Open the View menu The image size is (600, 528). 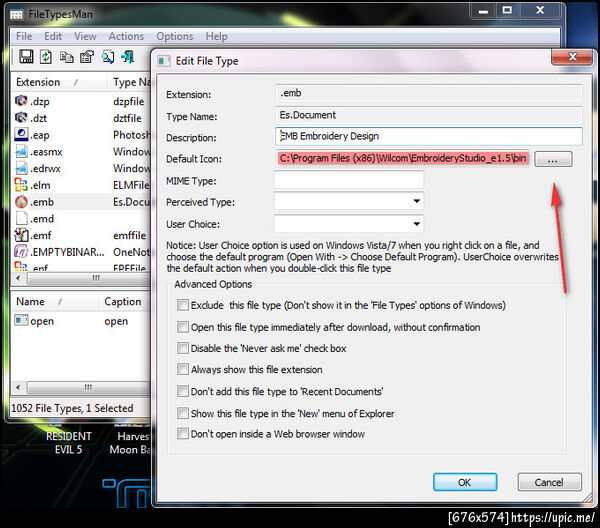85,36
